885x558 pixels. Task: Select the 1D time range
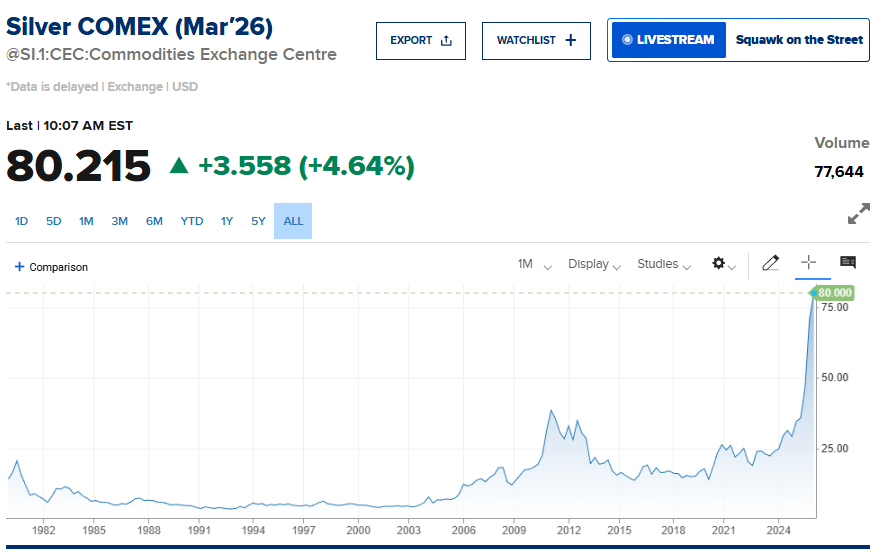(21, 221)
